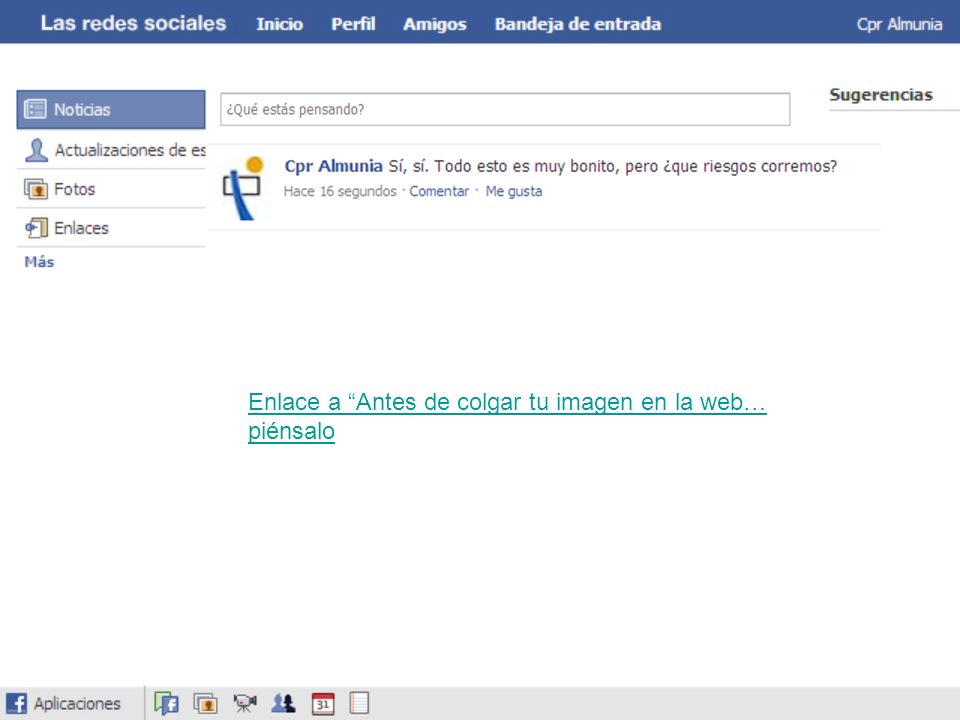Open the calendar events icon in bottom bar
Image resolution: width=960 pixels, height=720 pixels.
pyautogui.click(x=323, y=703)
